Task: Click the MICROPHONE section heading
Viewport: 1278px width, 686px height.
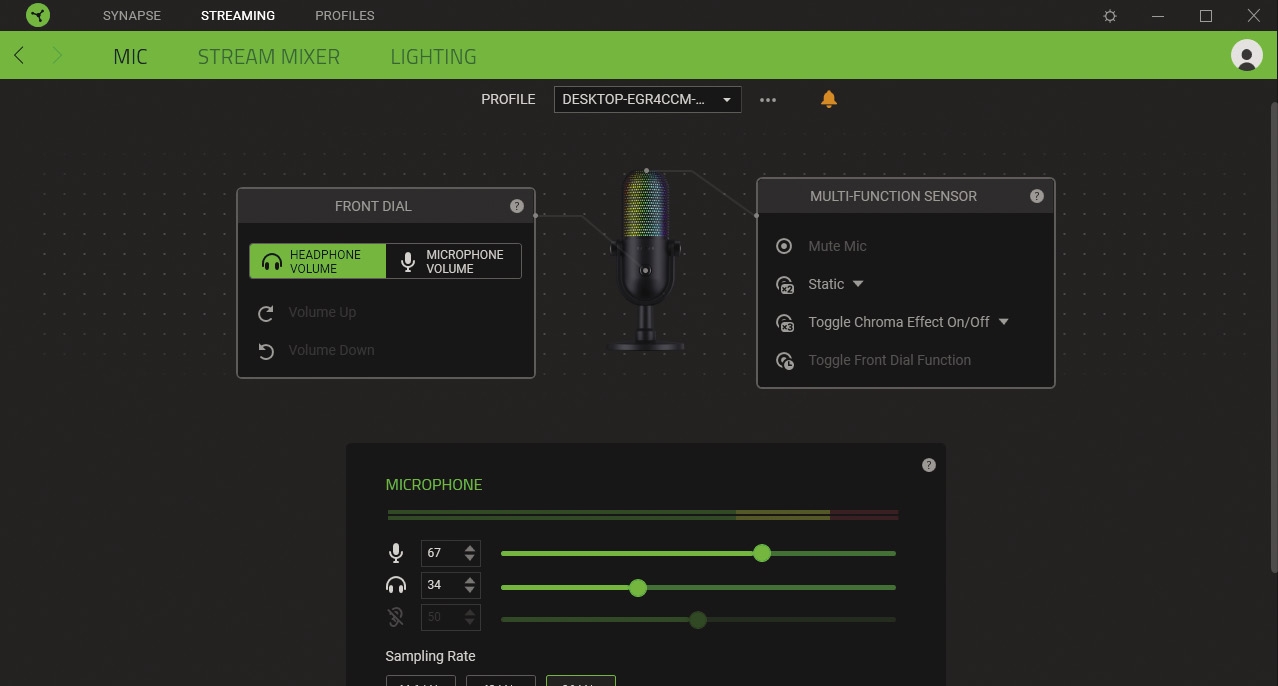Action: coord(433,484)
